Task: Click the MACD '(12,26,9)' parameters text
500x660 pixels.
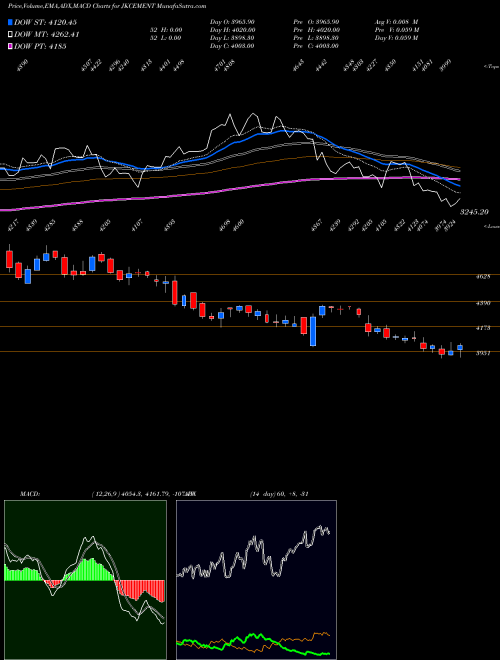Action: 105,494
